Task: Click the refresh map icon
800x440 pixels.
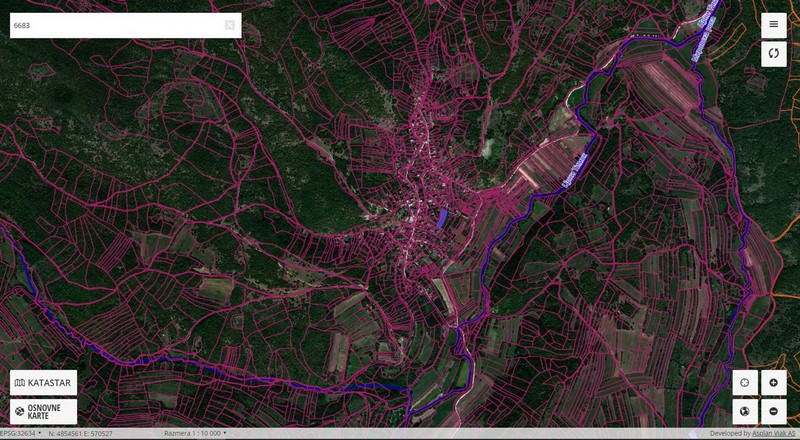Action: tap(773, 54)
